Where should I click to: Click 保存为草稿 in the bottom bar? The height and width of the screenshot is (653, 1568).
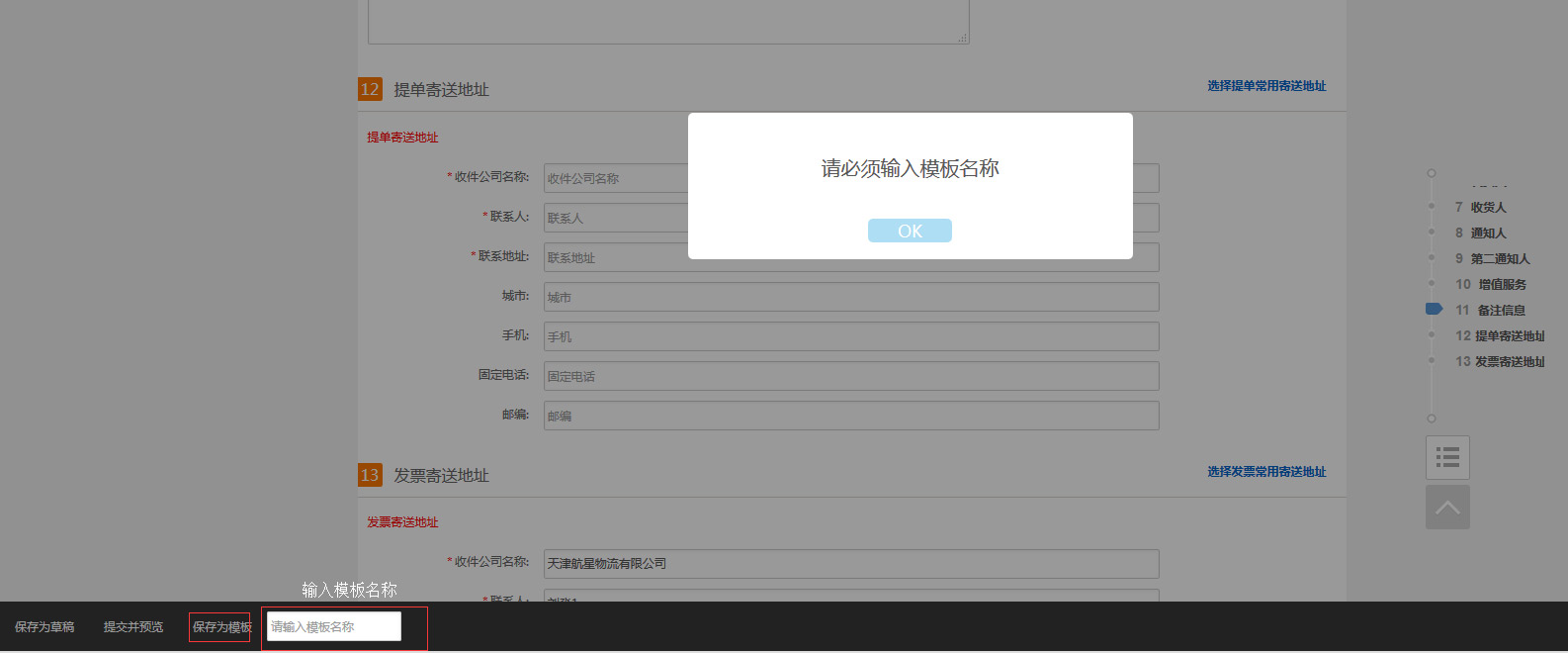(x=44, y=627)
